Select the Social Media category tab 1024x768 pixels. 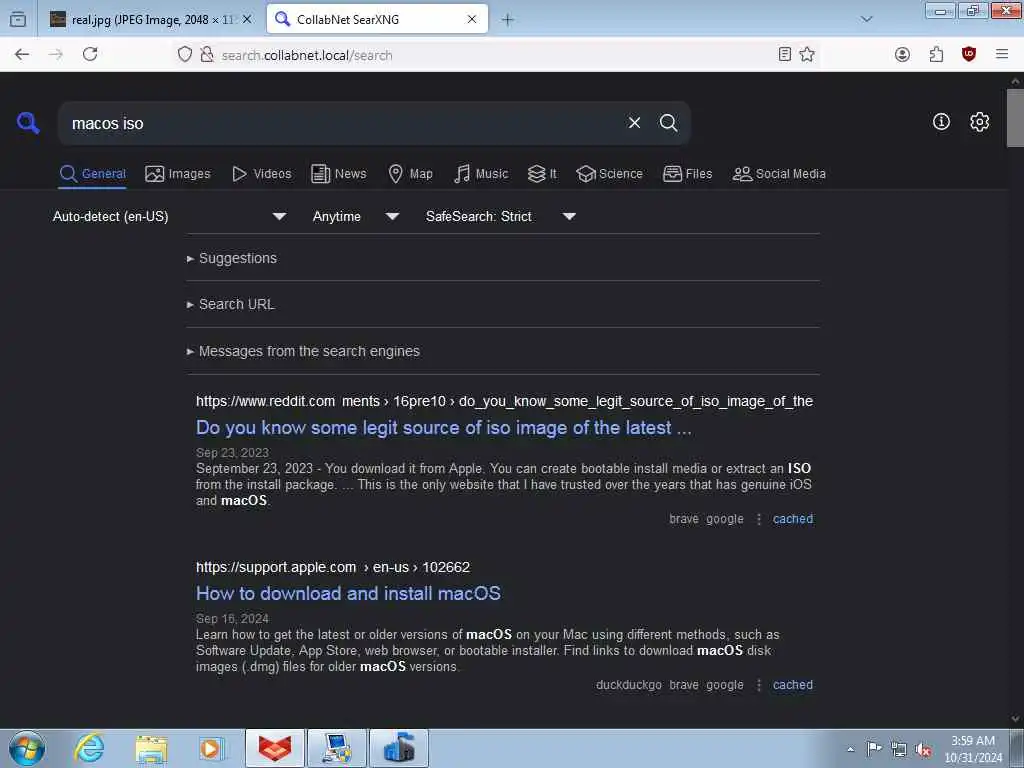click(x=779, y=174)
